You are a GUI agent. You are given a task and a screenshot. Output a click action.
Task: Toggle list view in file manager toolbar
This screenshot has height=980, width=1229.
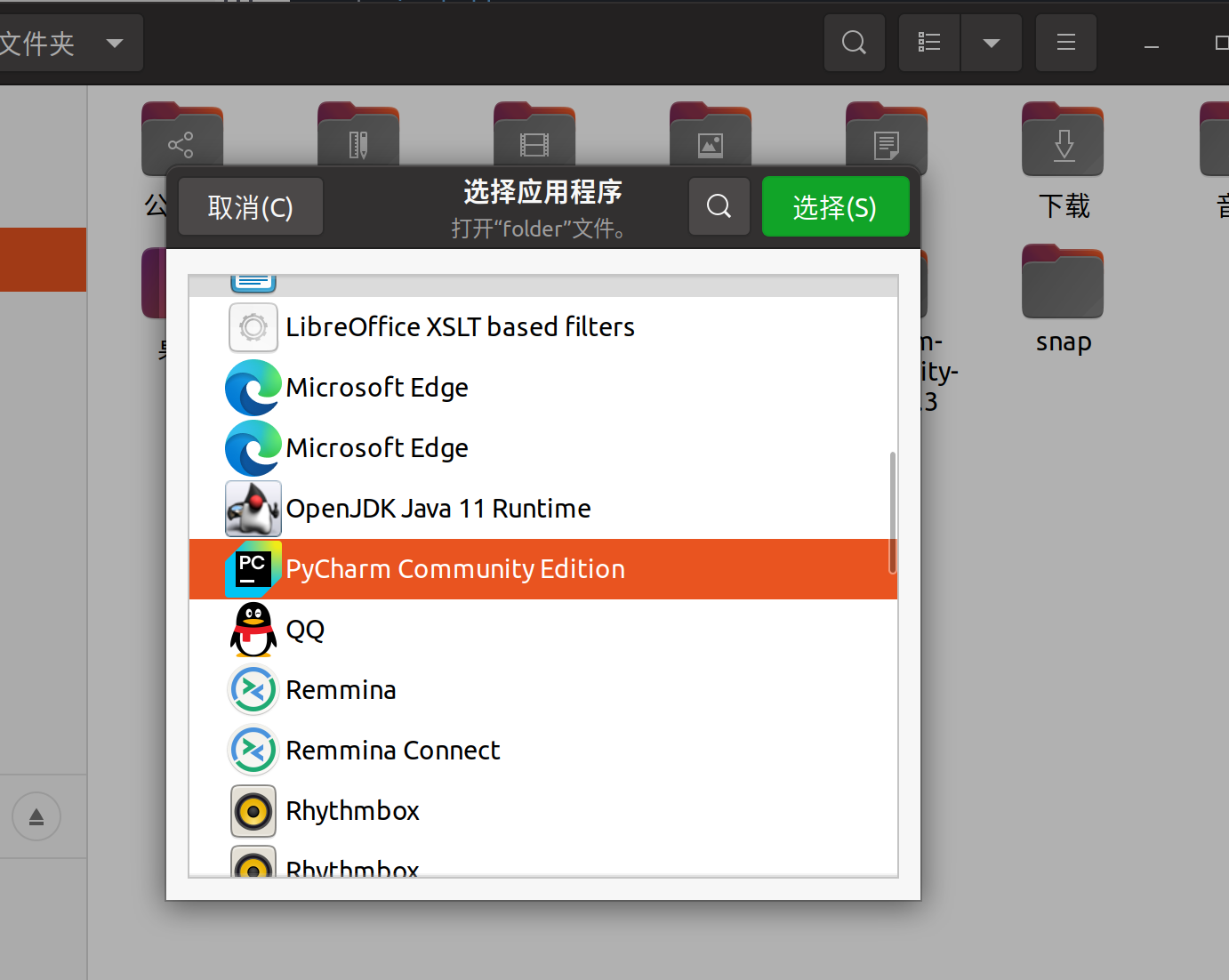(x=929, y=43)
